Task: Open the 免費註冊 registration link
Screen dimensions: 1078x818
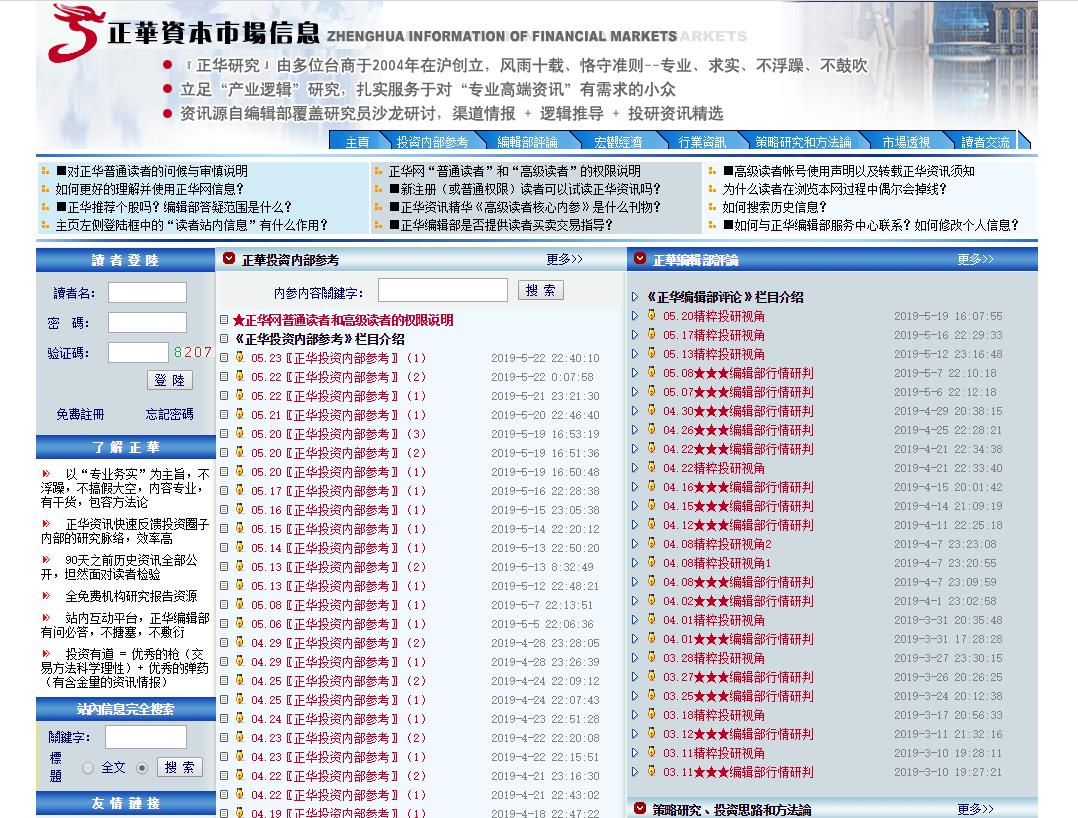Action: 80,414
